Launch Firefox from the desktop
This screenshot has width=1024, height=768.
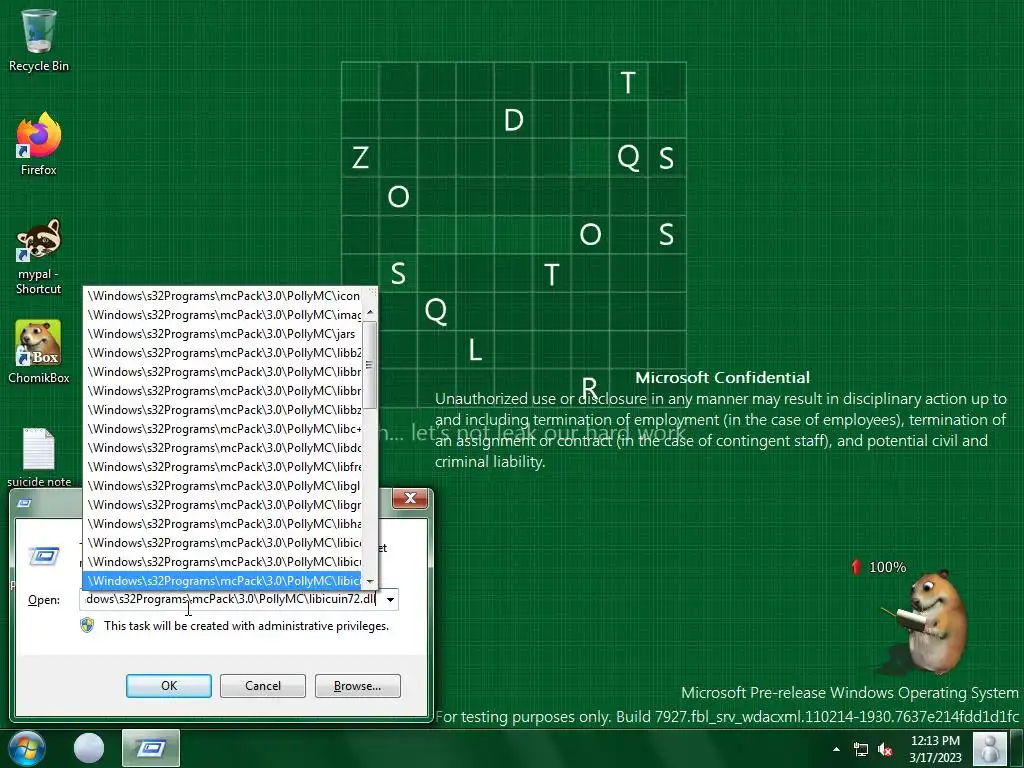tap(39, 144)
